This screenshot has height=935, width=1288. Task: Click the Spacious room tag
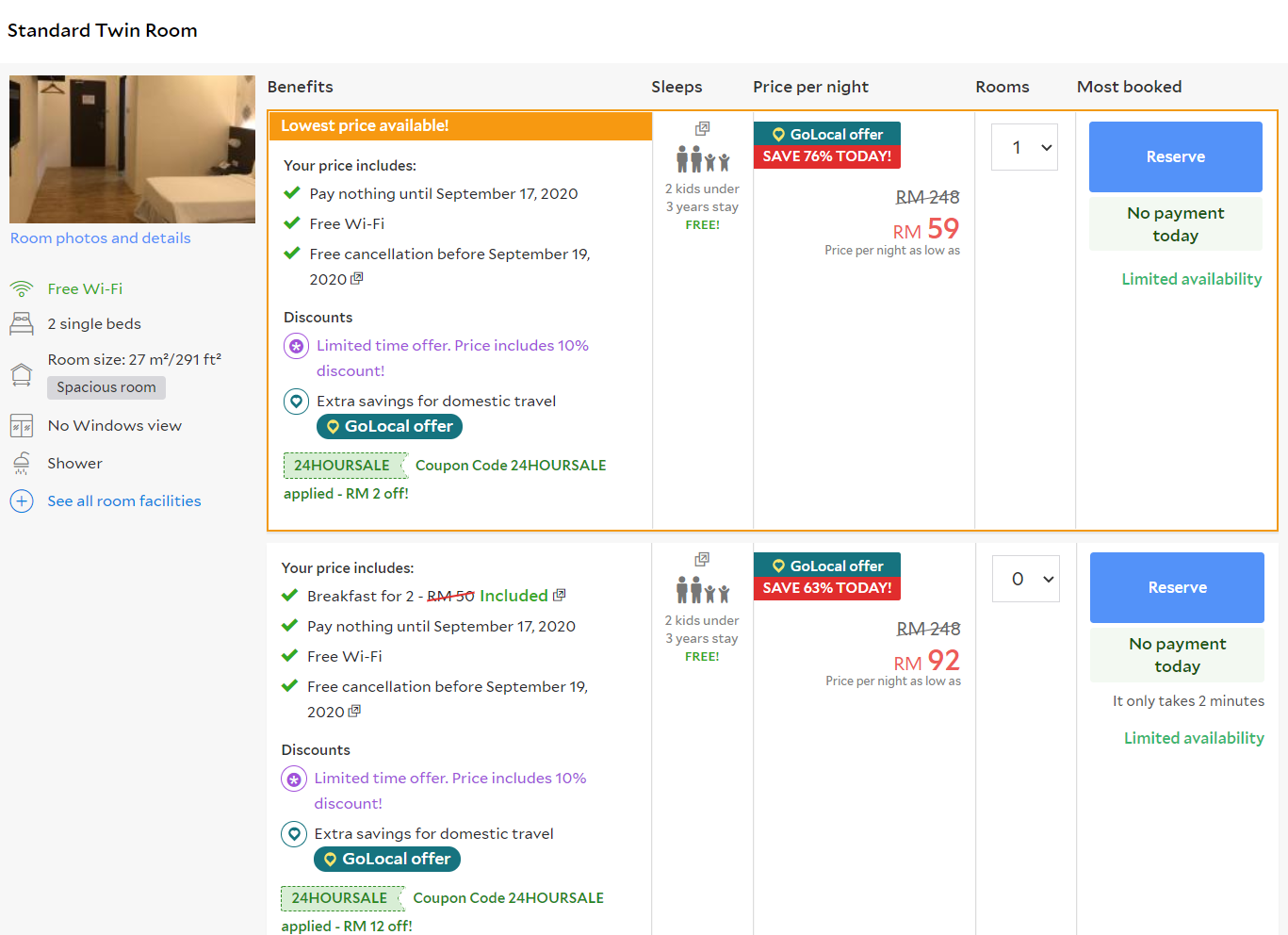pos(106,387)
